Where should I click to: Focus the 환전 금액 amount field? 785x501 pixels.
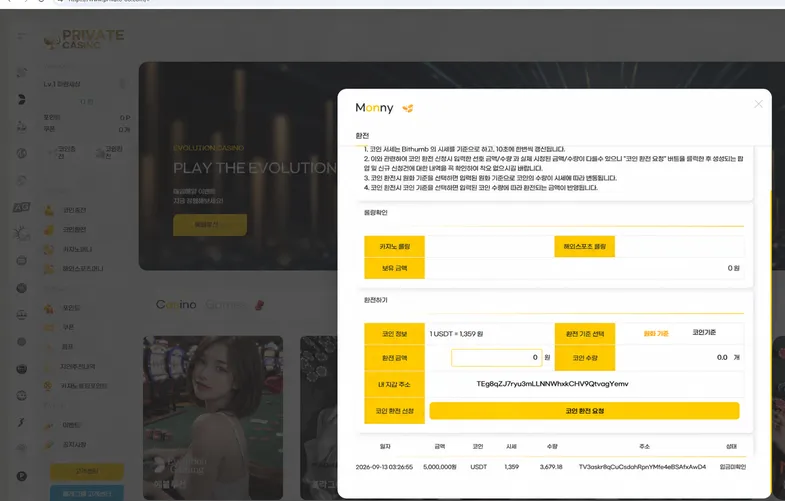496,357
